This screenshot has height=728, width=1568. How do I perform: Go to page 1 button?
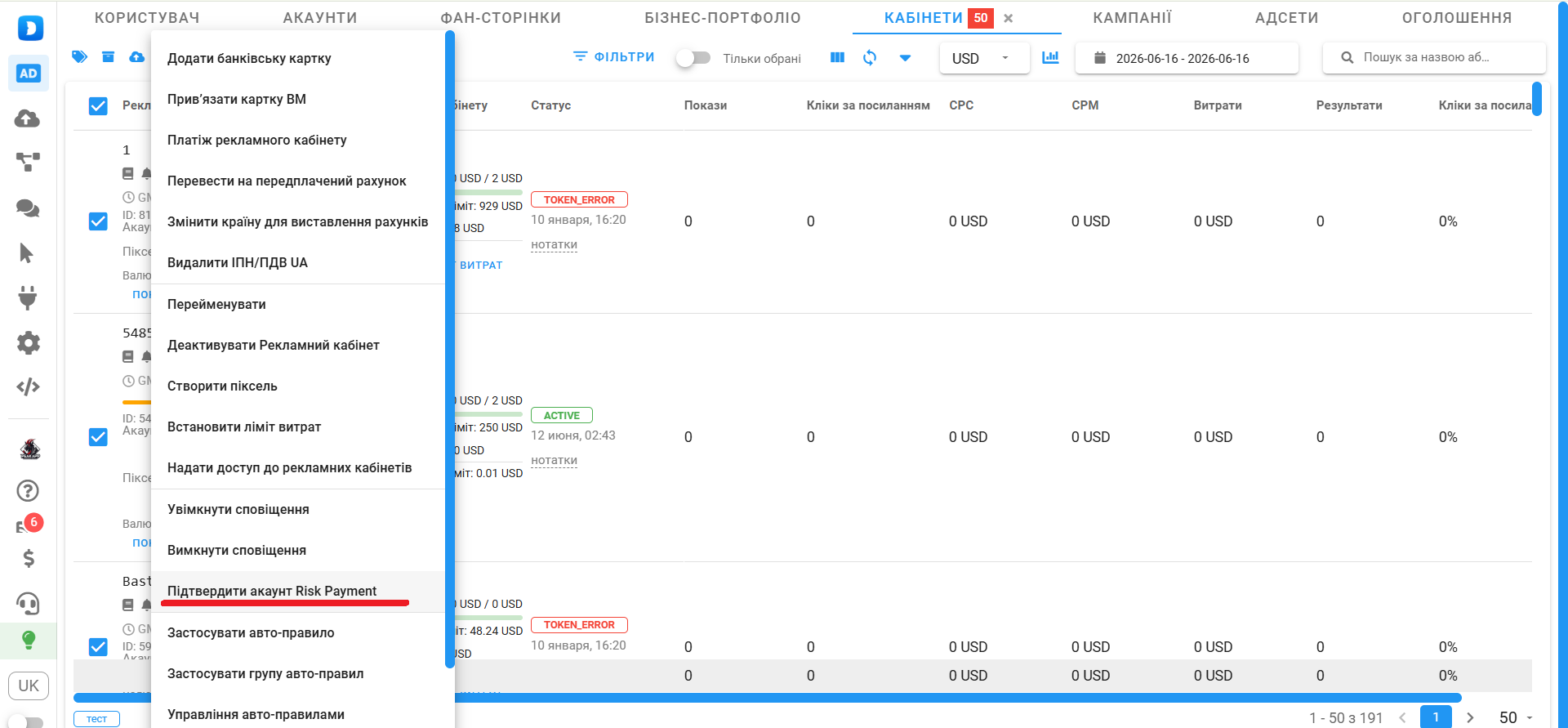[1436, 717]
